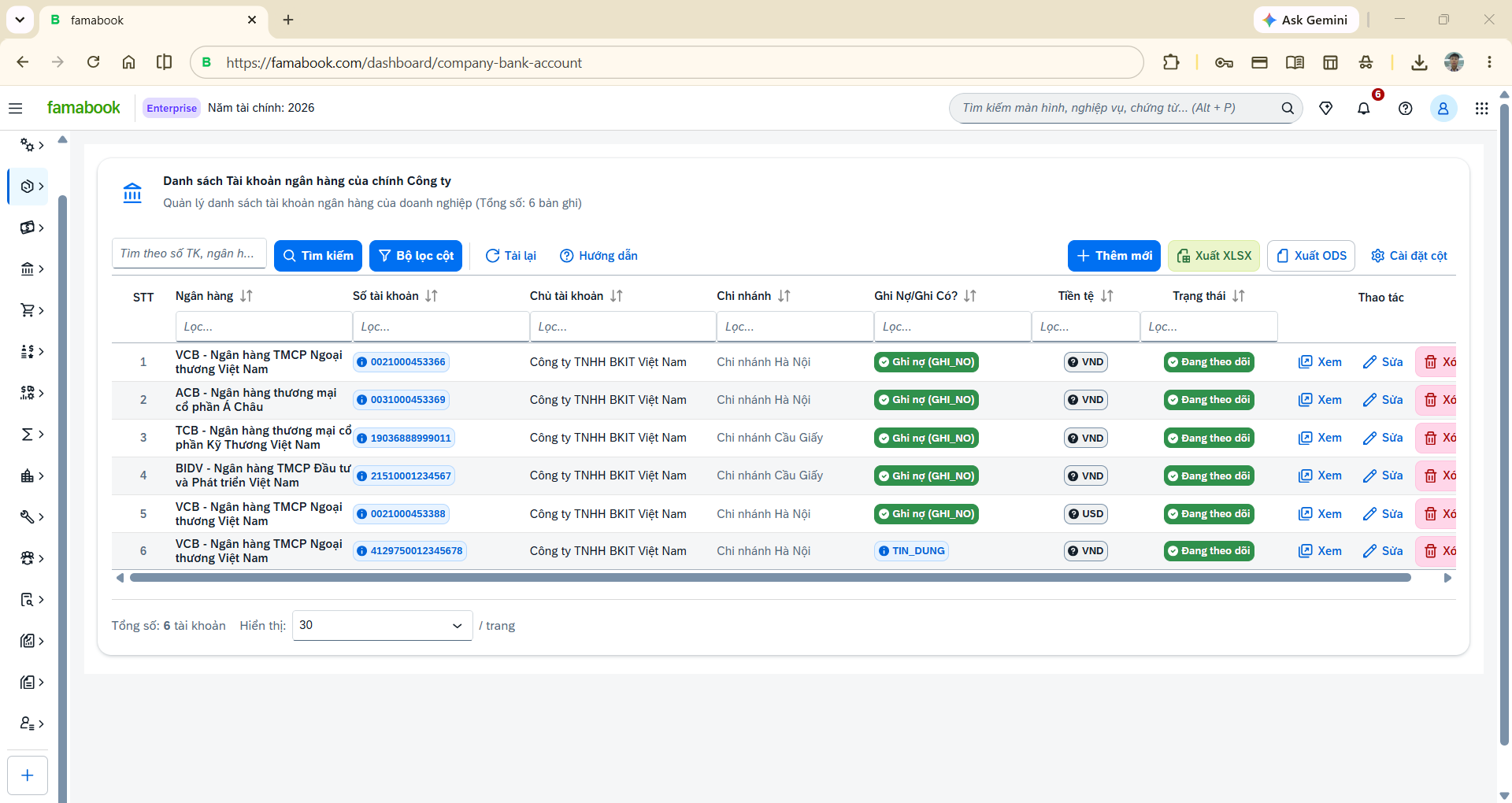This screenshot has width=1512, height=803.
Task: Open the gears settings sidebar icon
Action: pos(27,145)
